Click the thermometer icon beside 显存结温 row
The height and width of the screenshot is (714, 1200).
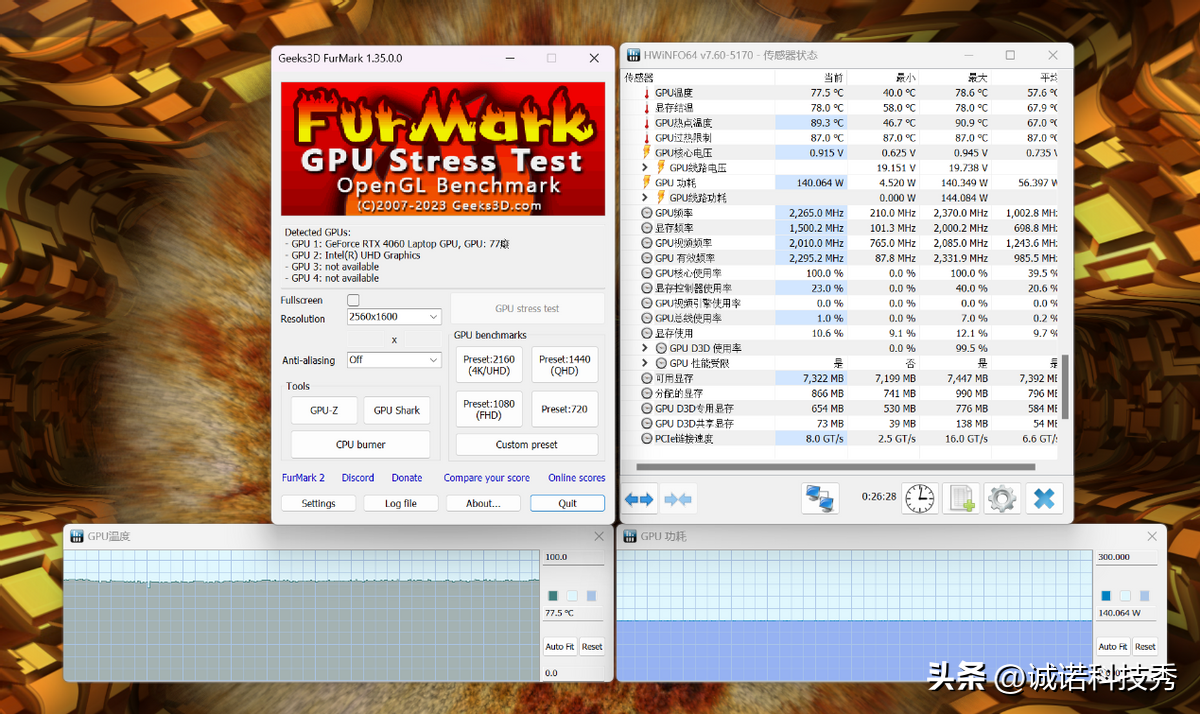click(x=646, y=108)
